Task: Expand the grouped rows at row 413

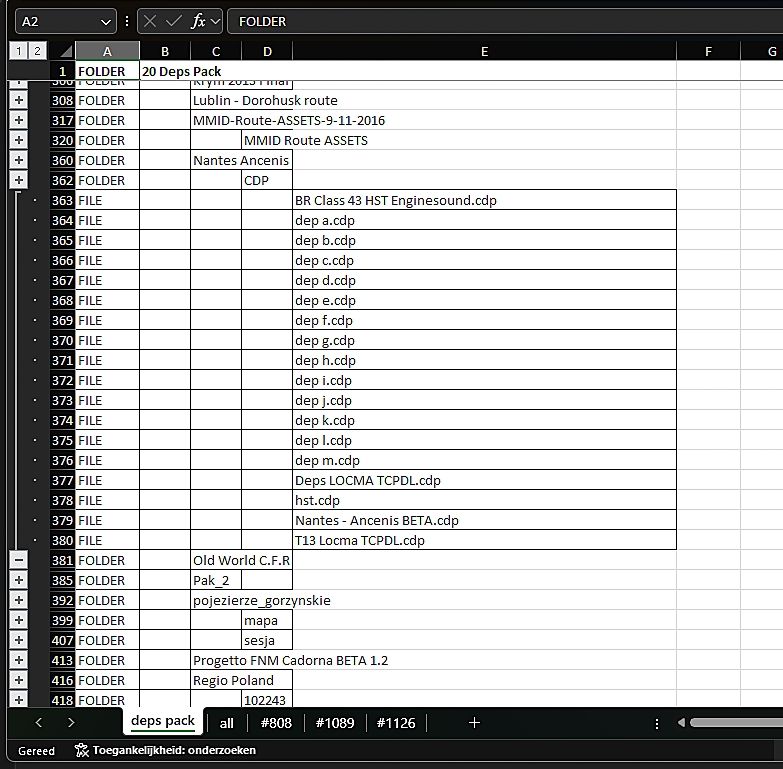Action: coord(19,660)
